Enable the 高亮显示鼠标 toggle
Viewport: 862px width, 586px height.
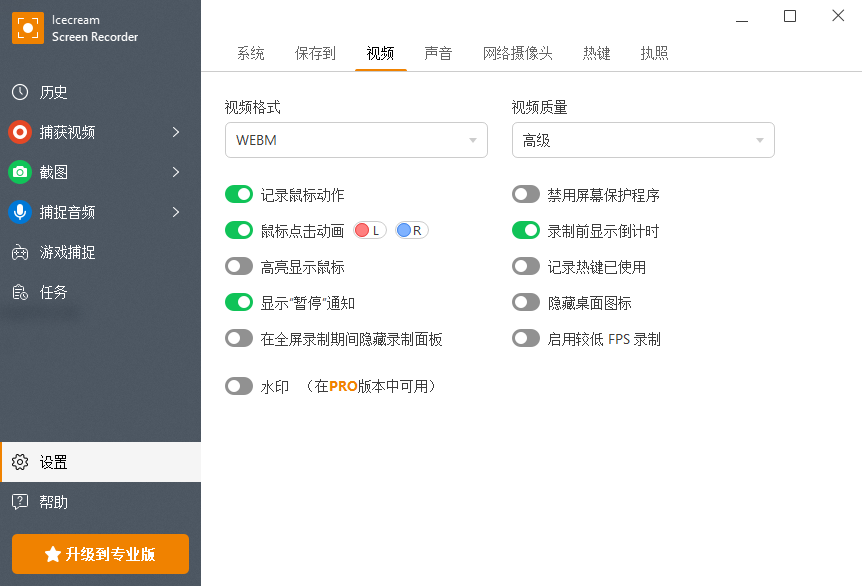coord(239,267)
